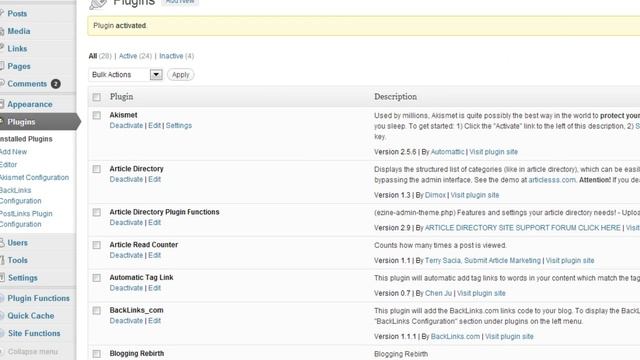Edit the Article Read Counter plugin

point(154,256)
